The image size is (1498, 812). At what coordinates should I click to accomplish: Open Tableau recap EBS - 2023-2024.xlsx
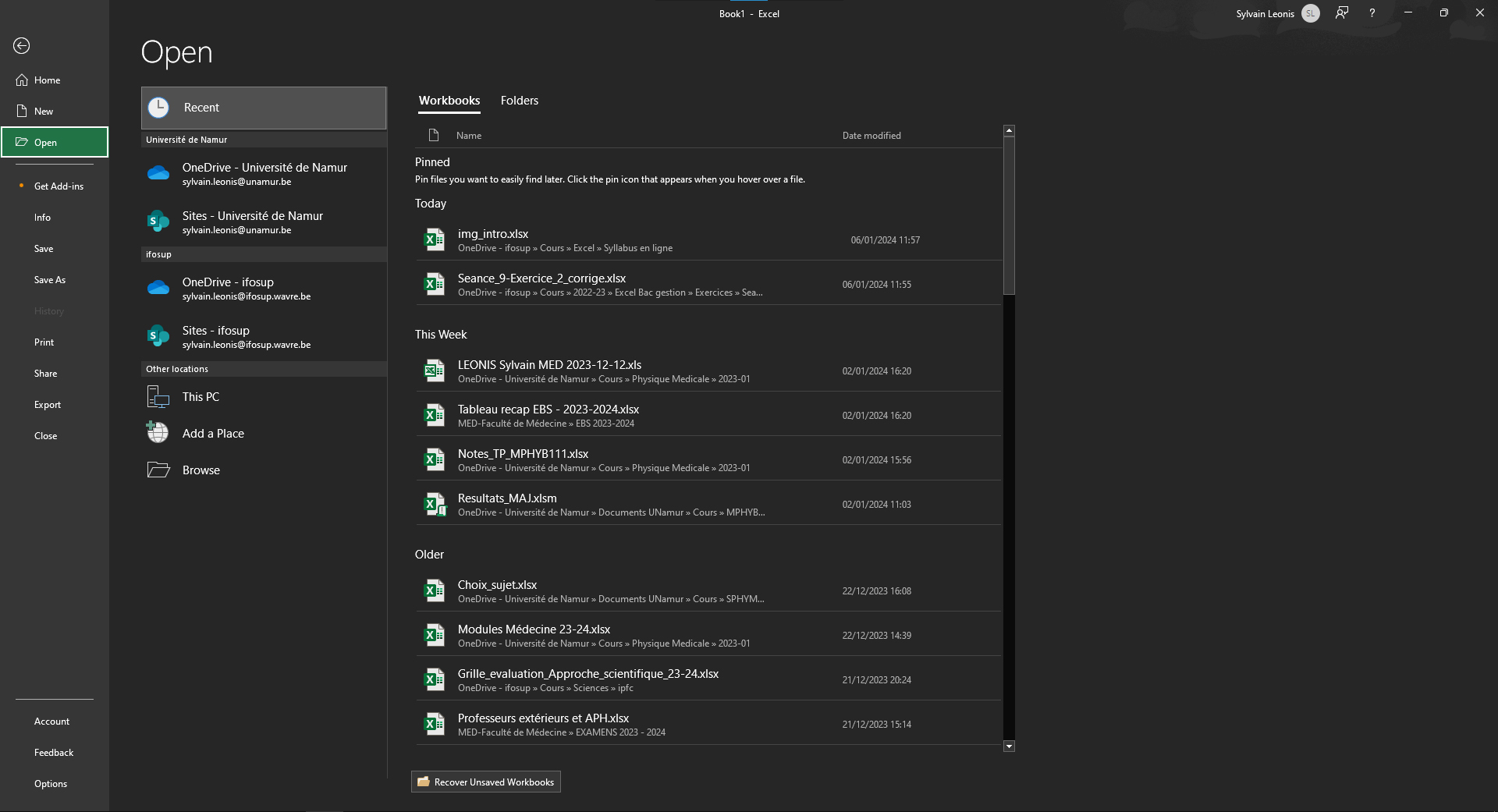708,416
